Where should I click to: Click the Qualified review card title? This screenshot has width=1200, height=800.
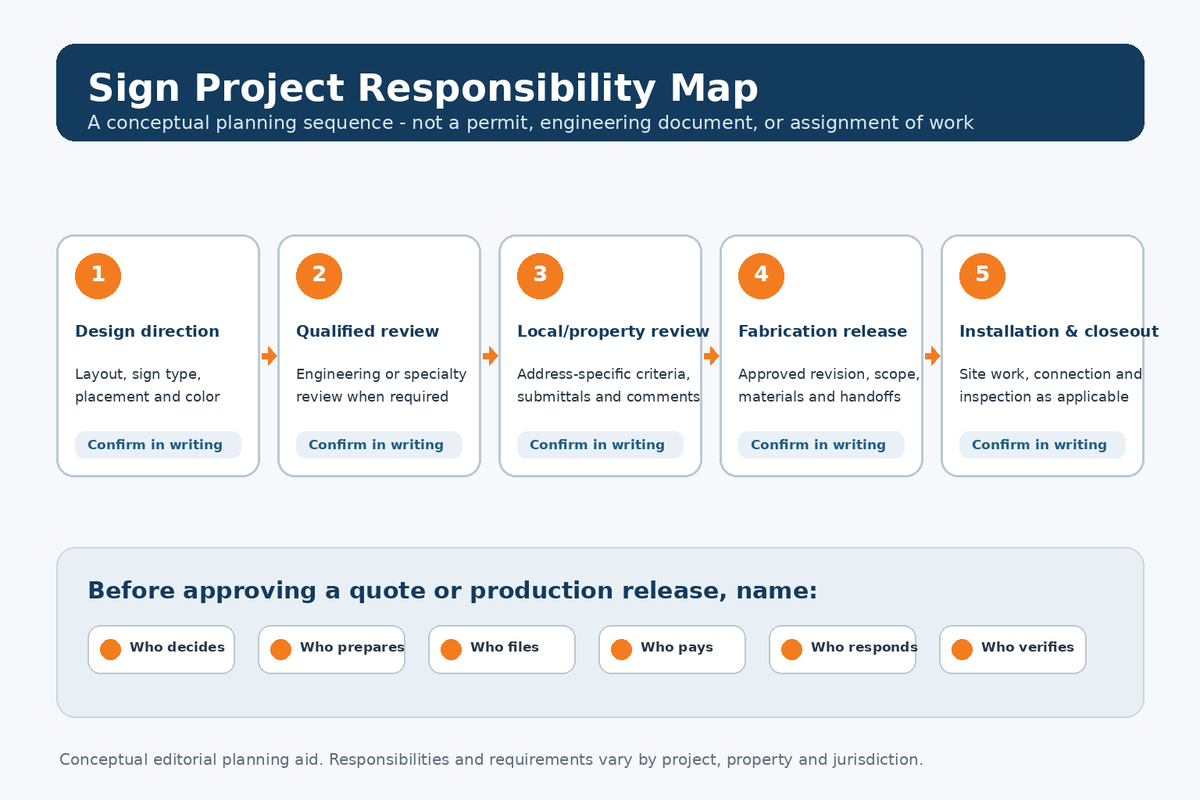(x=367, y=331)
